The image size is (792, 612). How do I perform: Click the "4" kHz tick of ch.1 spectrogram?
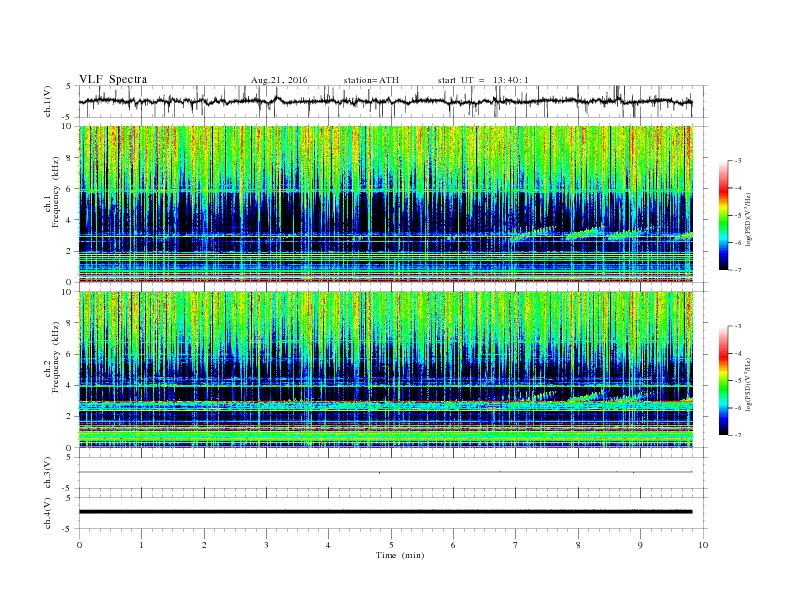pyautogui.click(x=70, y=220)
